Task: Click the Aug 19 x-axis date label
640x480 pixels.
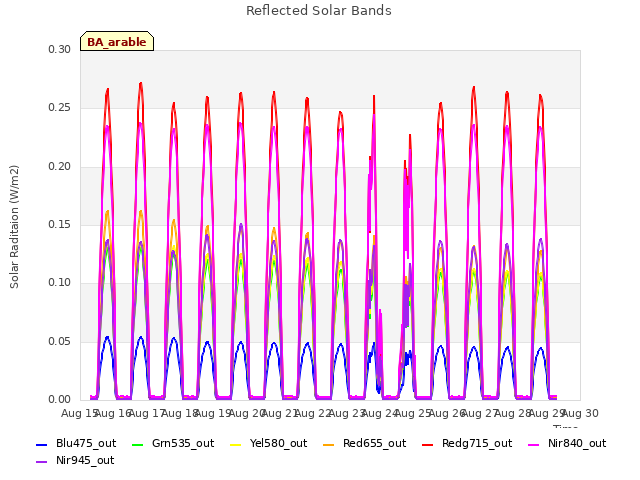Action: [x=213, y=413]
